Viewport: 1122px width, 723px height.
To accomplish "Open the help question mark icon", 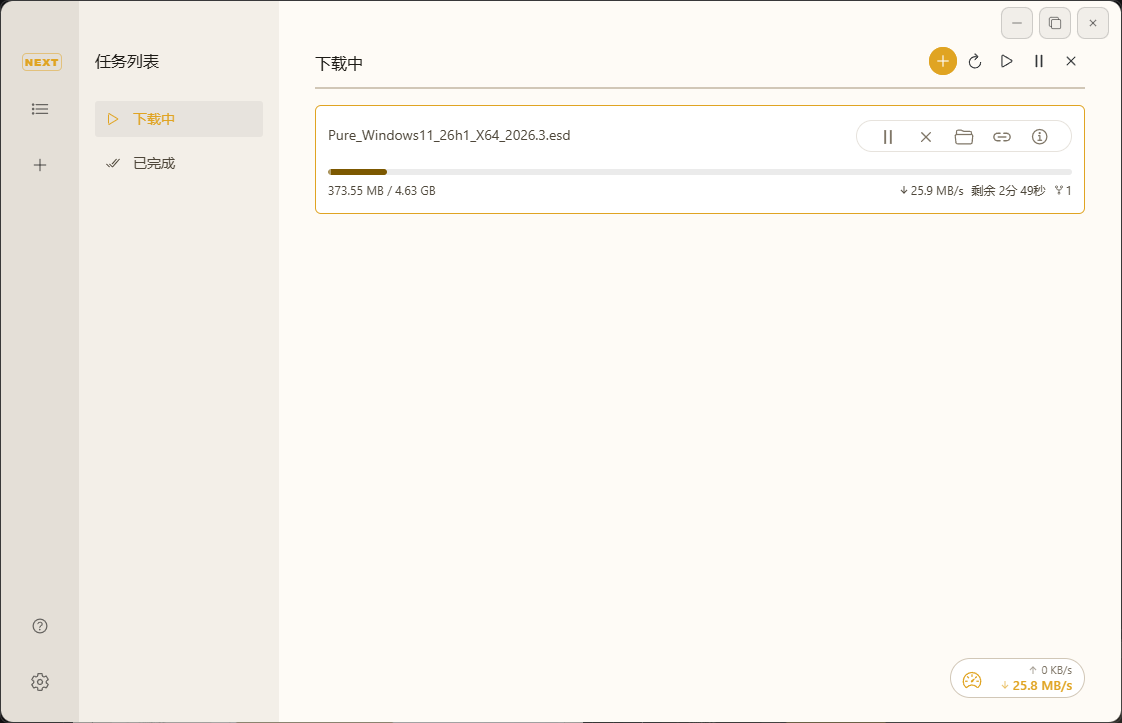I will point(40,626).
